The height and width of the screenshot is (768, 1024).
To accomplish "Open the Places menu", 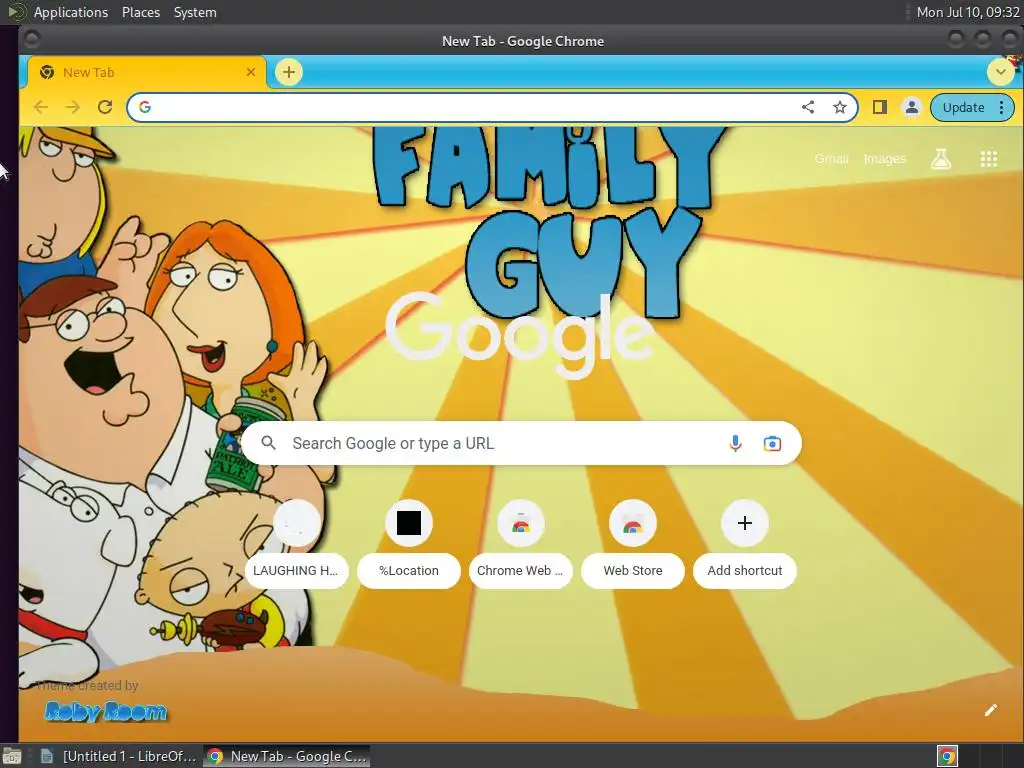I will tap(140, 12).
